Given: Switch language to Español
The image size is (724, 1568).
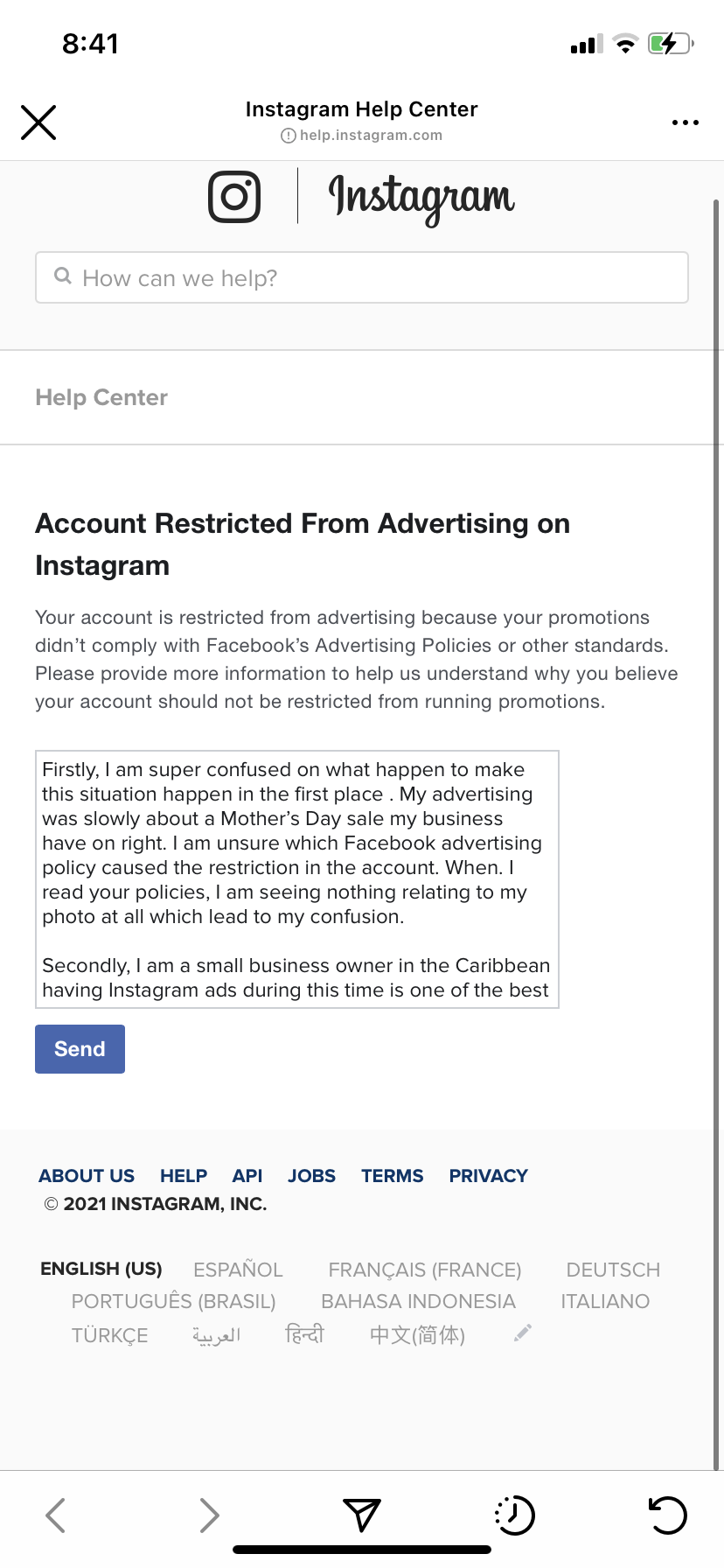Looking at the screenshot, I should (238, 1270).
